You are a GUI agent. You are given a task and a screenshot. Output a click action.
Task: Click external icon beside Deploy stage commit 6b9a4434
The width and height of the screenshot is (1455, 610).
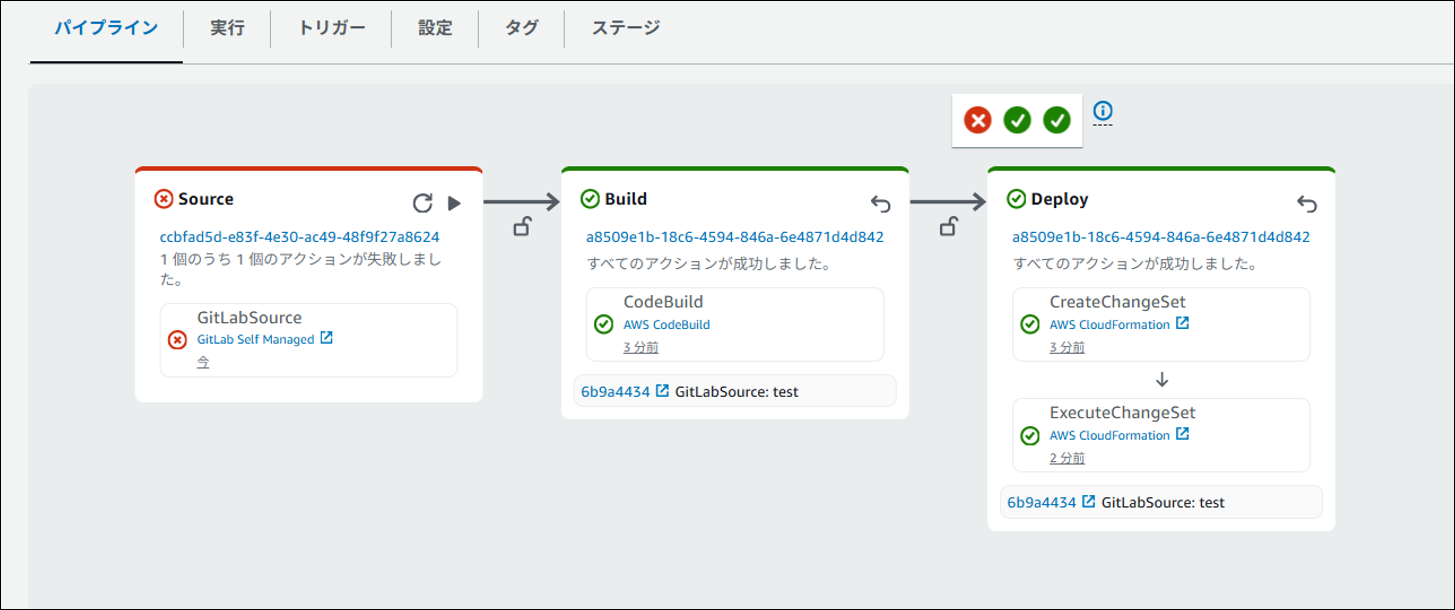click(x=1088, y=502)
